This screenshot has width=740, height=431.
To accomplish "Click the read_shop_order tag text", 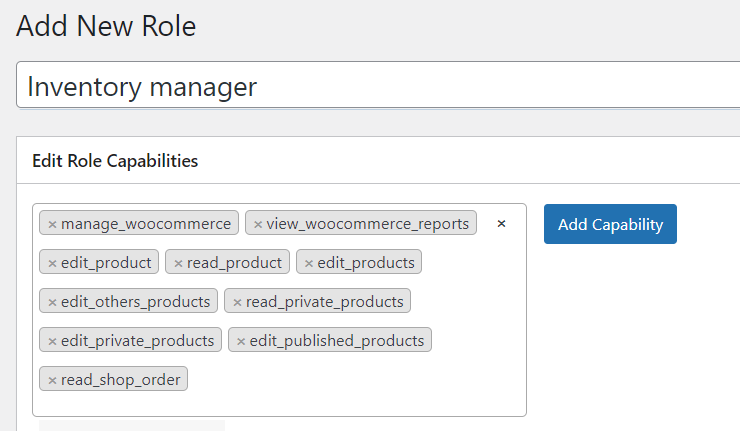I will [121, 379].
